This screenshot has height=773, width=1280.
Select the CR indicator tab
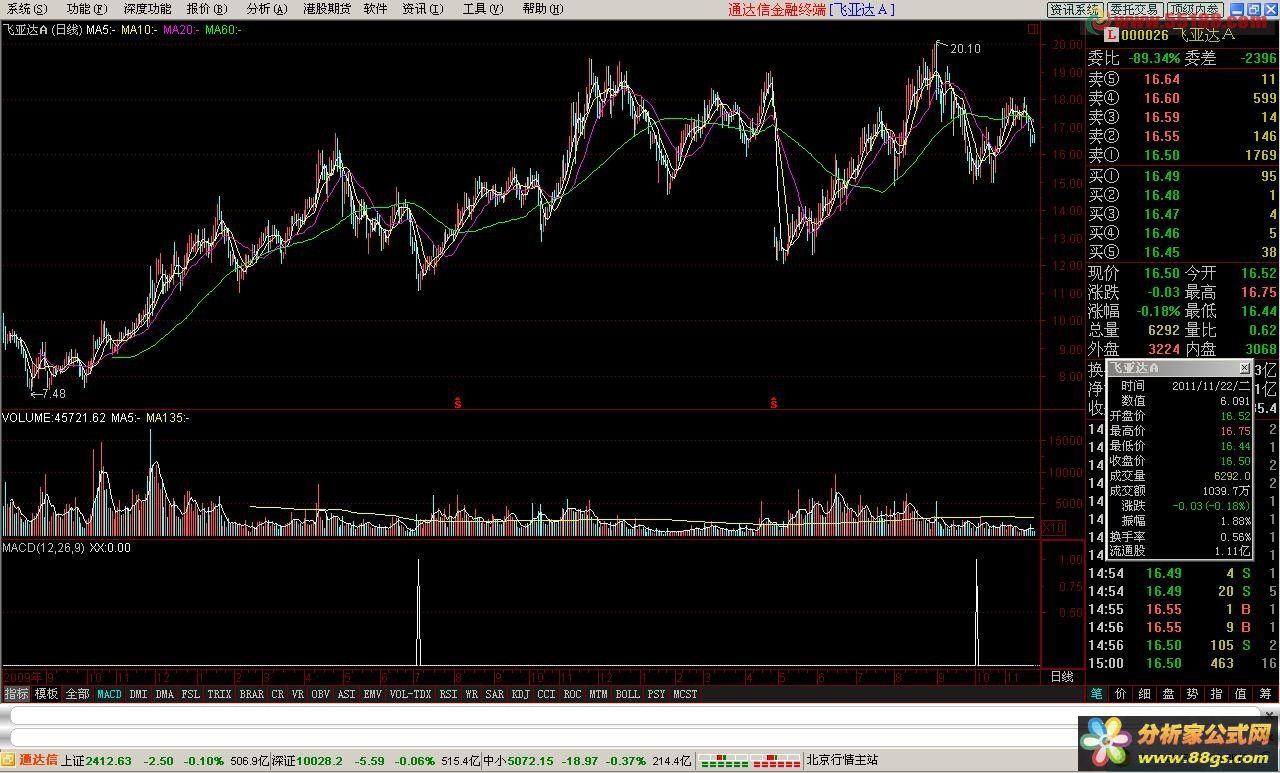[x=278, y=693]
